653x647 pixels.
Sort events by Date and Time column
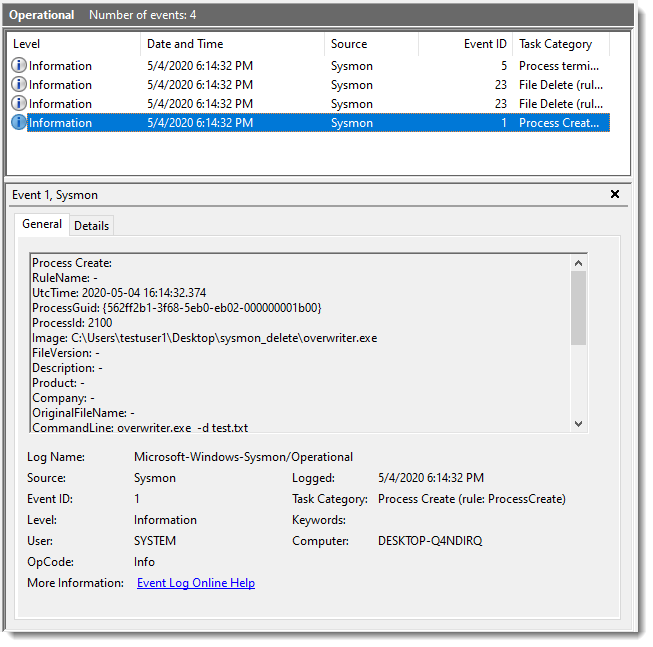(x=232, y=44)
